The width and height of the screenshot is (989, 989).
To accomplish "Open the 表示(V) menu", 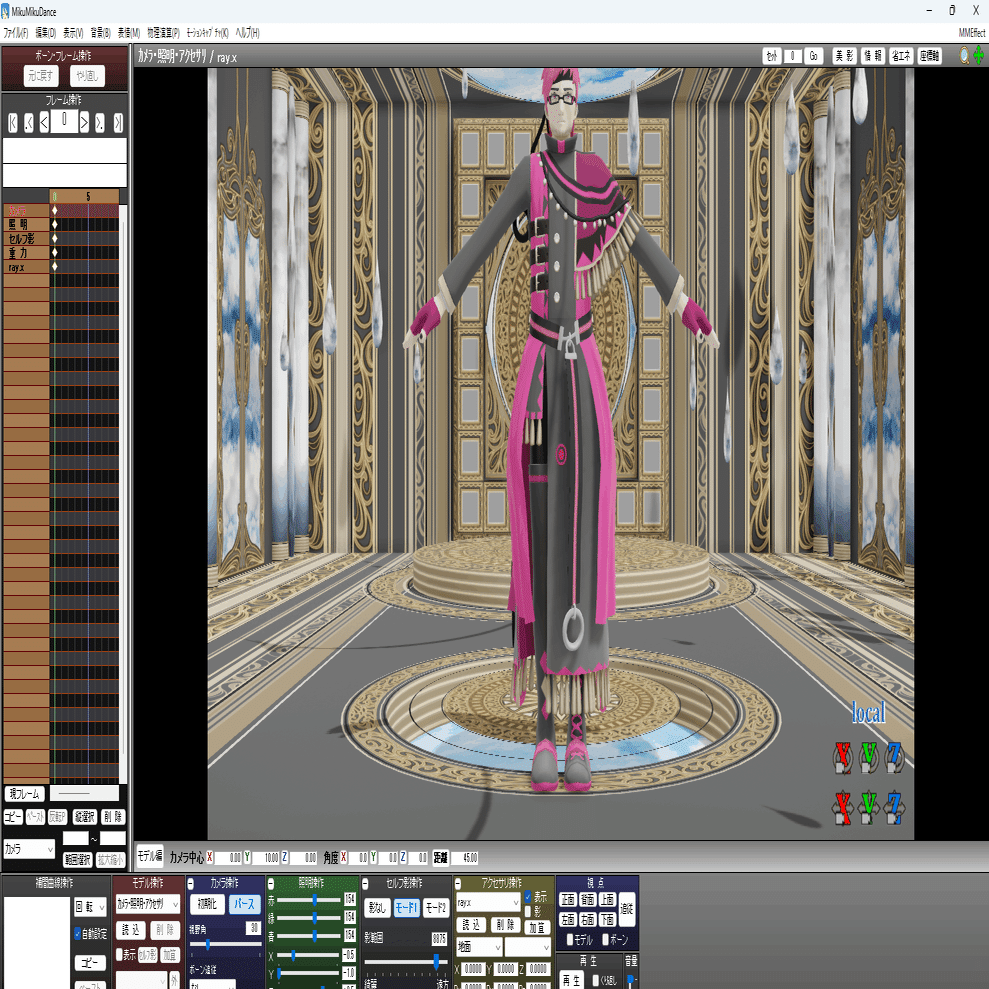I will pos(73,33).
